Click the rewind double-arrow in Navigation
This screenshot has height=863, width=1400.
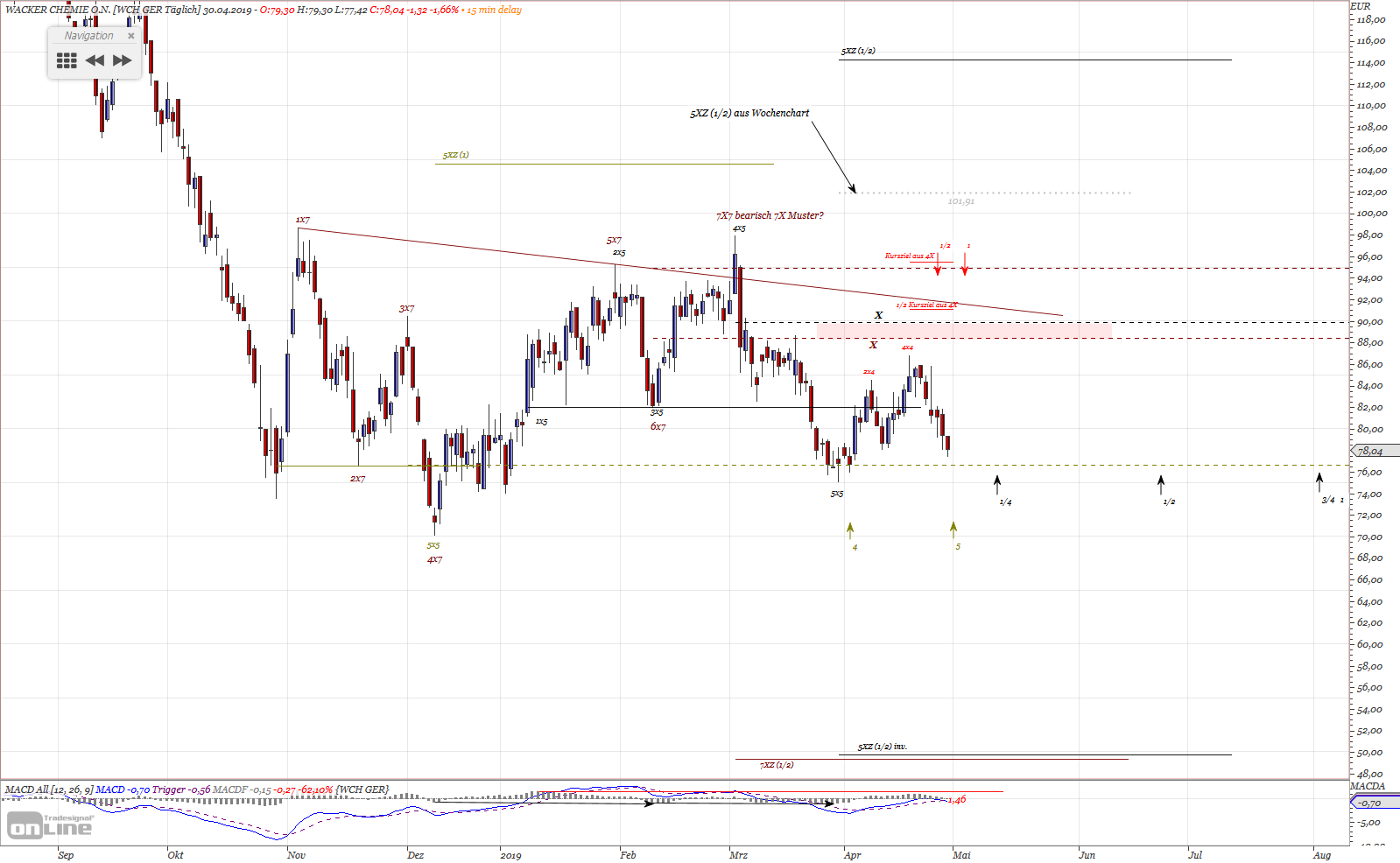[x=95, y=60]
